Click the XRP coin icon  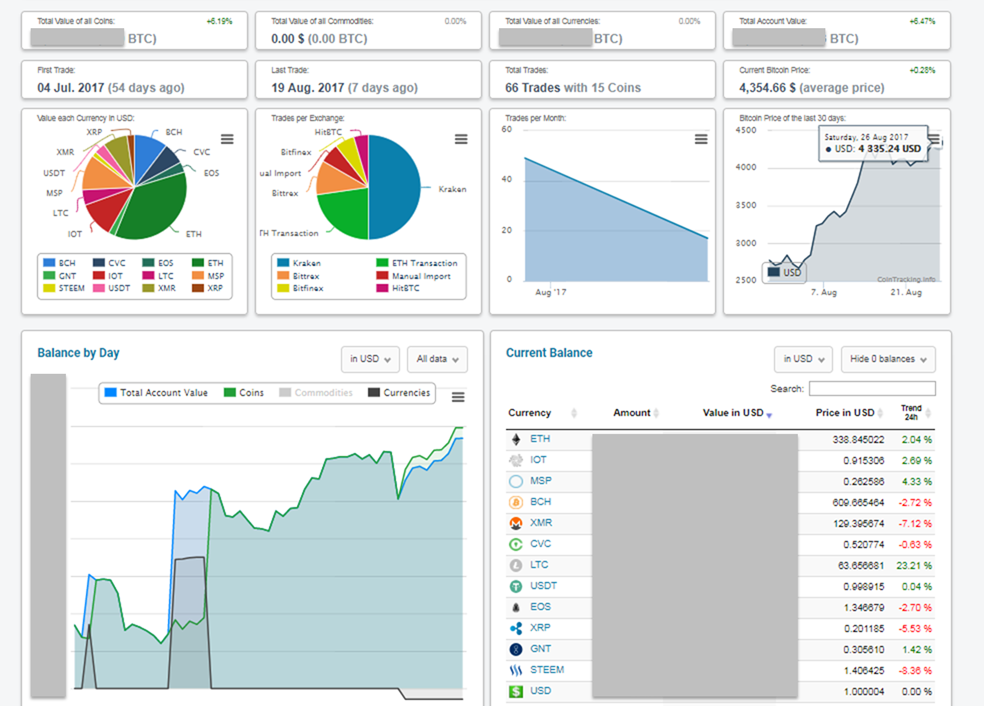click(x=516, y=628)
